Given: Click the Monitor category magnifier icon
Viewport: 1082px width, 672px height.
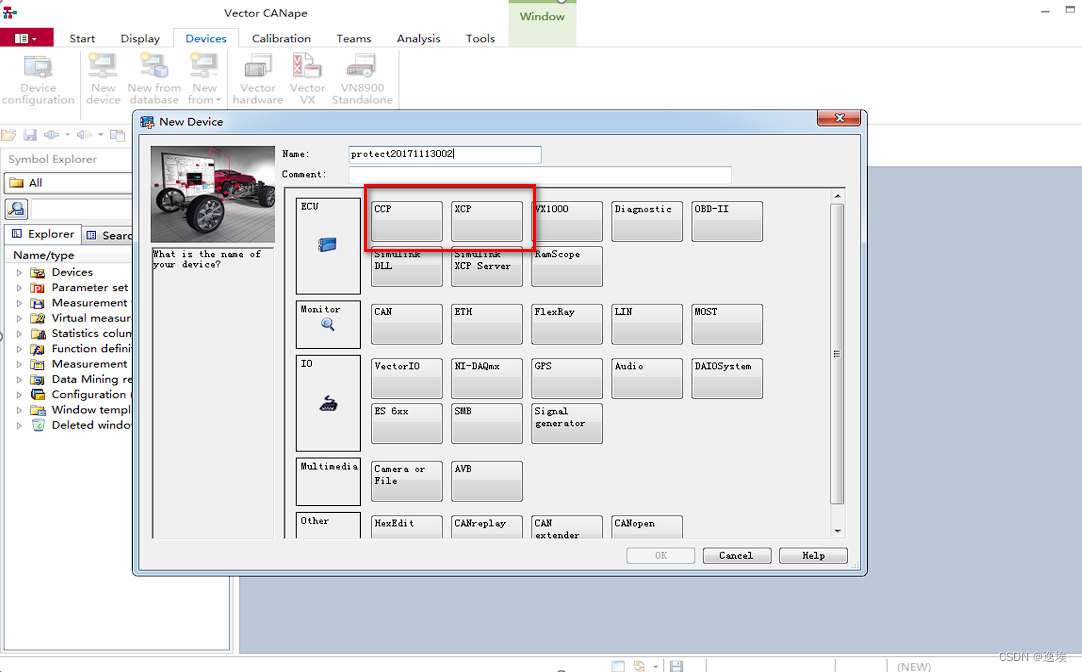Looking at the screenshot, I should [328, 324].
